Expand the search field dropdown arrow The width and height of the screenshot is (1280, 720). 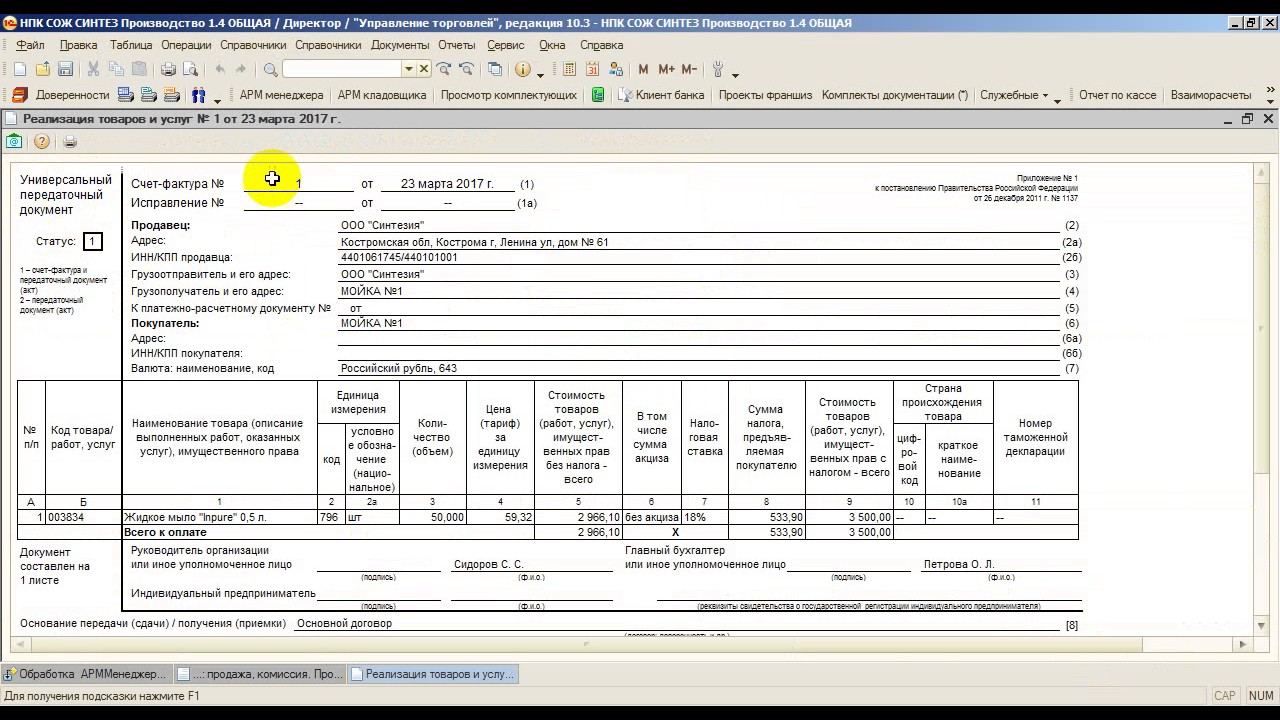coord(408,69)
